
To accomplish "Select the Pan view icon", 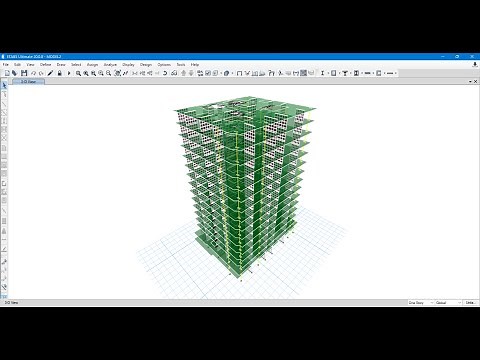I will tap(117, 73).
